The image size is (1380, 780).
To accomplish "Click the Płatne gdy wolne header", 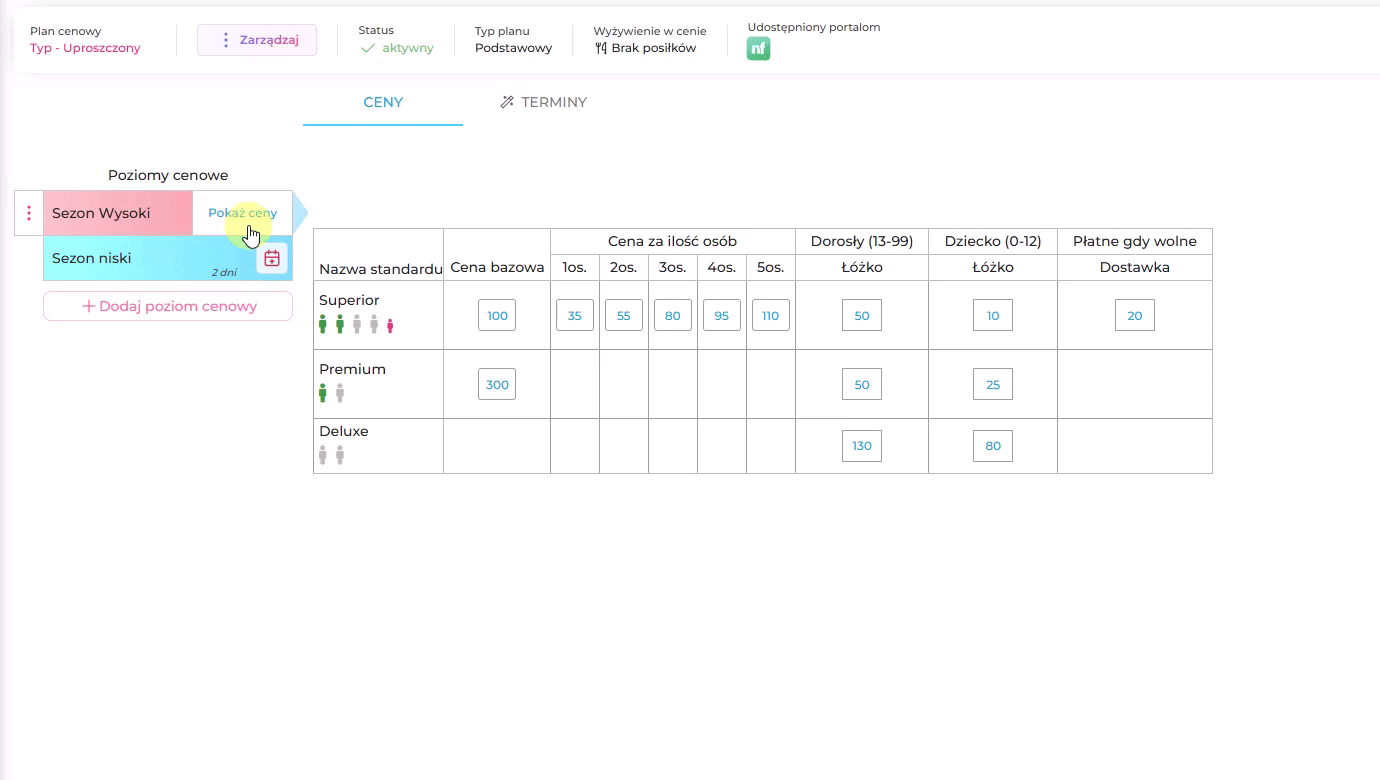I will pos(1135,241).
